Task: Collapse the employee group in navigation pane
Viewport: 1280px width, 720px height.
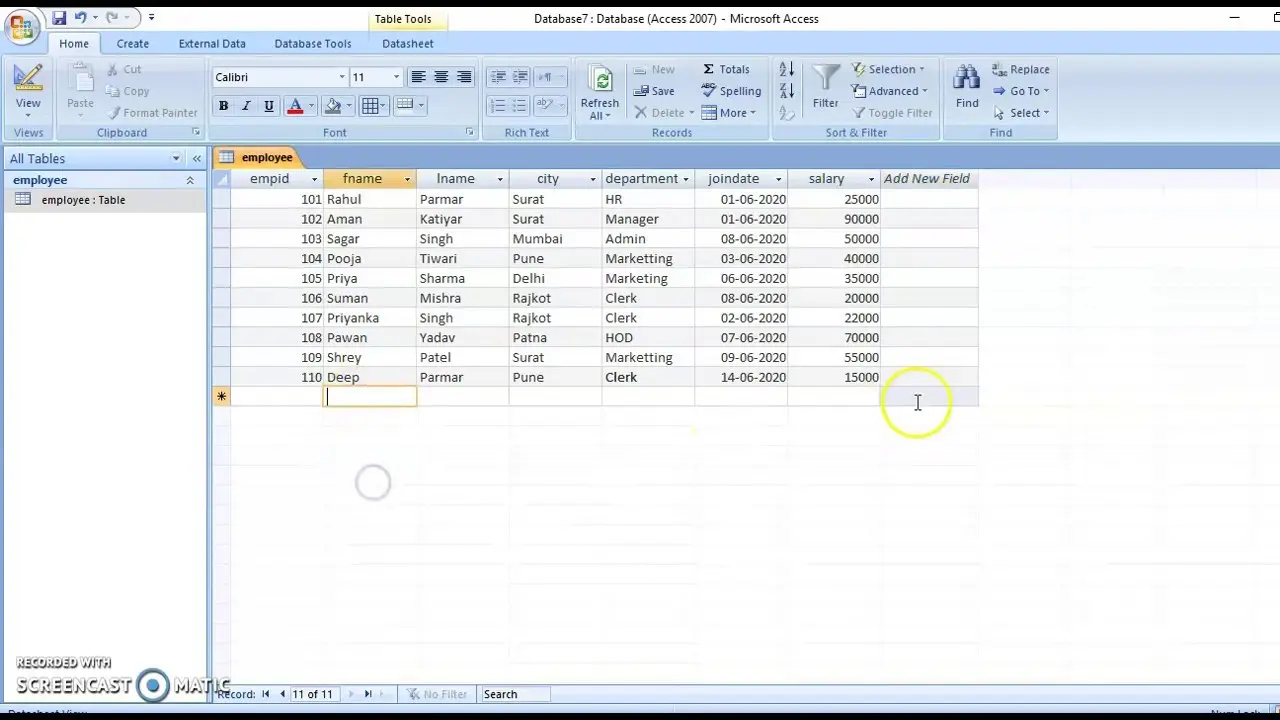Action: tap(190, 180)
